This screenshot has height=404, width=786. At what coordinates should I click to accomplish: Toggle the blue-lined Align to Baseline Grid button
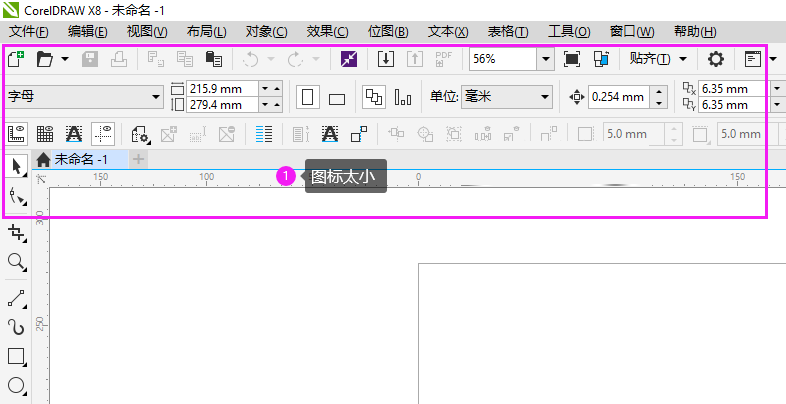click(264, 134)
